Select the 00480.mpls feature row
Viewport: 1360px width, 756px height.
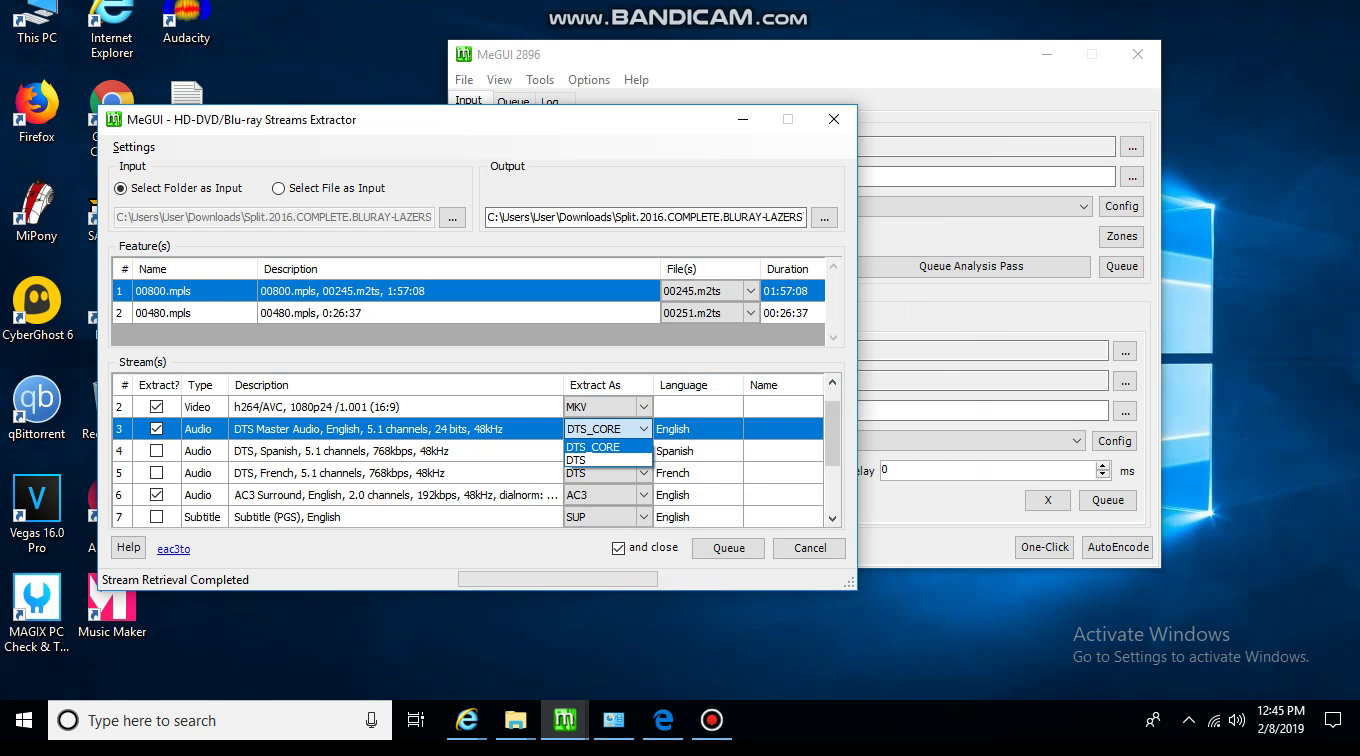coord(468,313)
